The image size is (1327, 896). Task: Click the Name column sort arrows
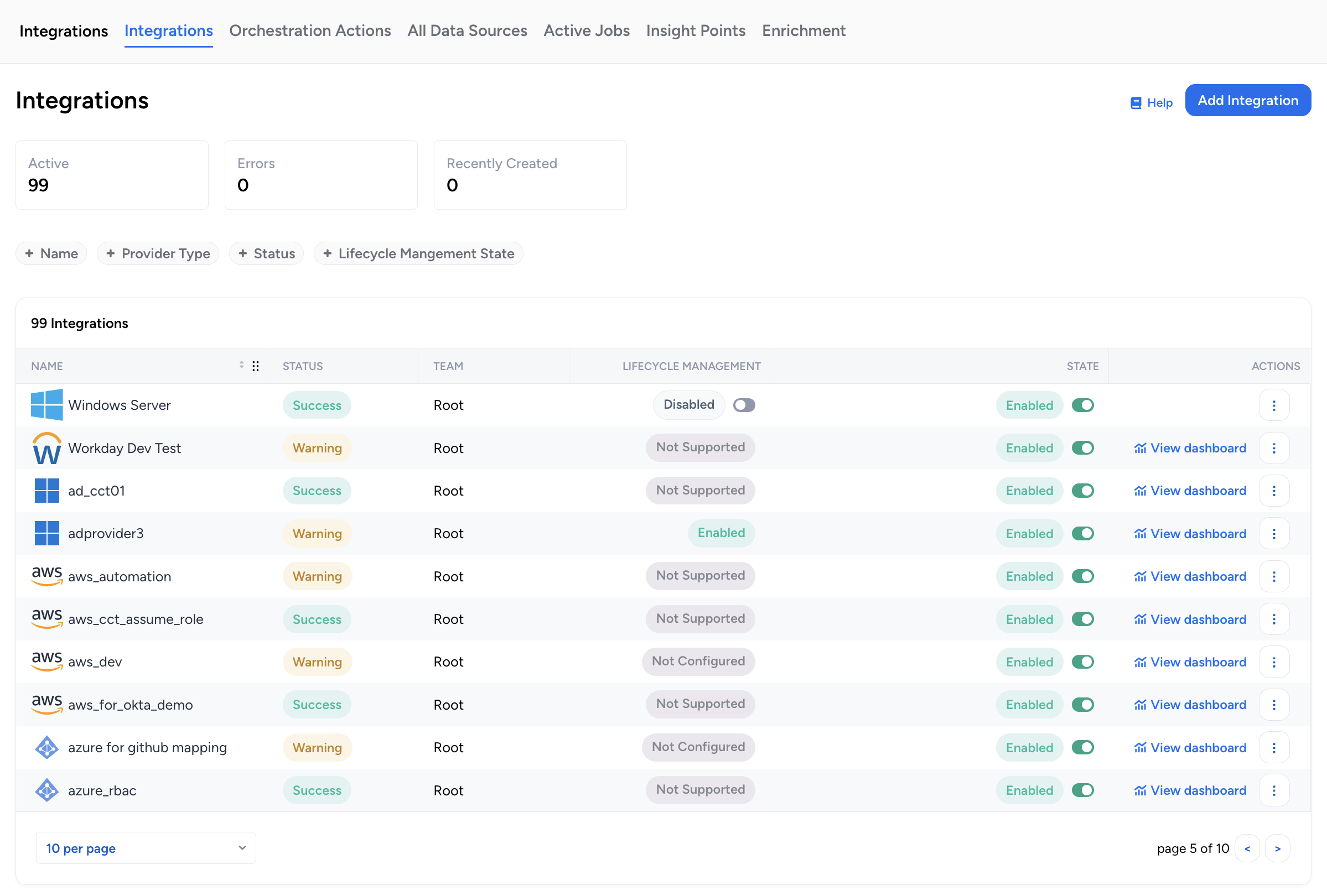pos(241,365)
